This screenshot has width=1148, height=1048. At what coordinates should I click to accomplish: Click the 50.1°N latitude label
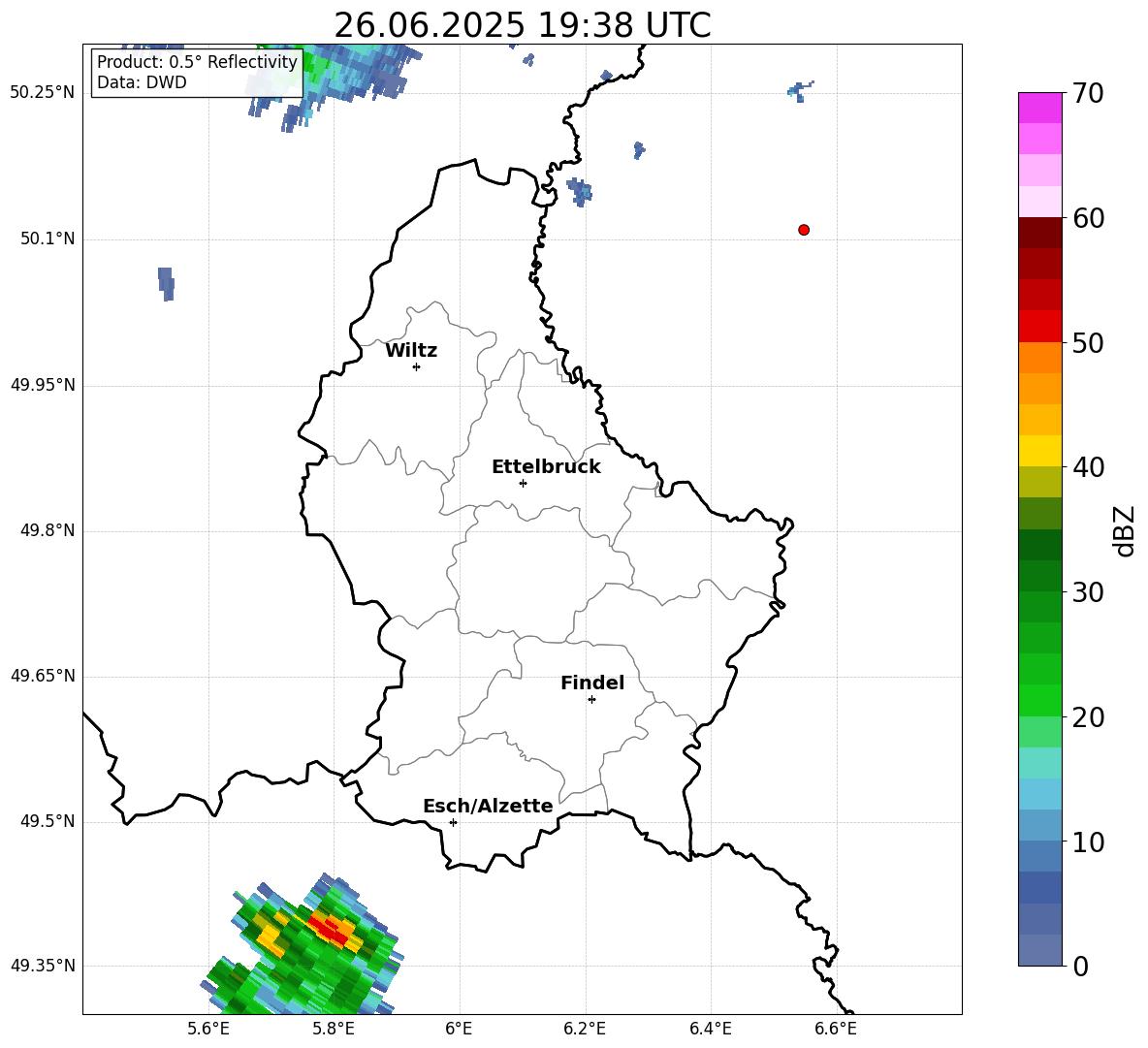(x=48, y=238)
